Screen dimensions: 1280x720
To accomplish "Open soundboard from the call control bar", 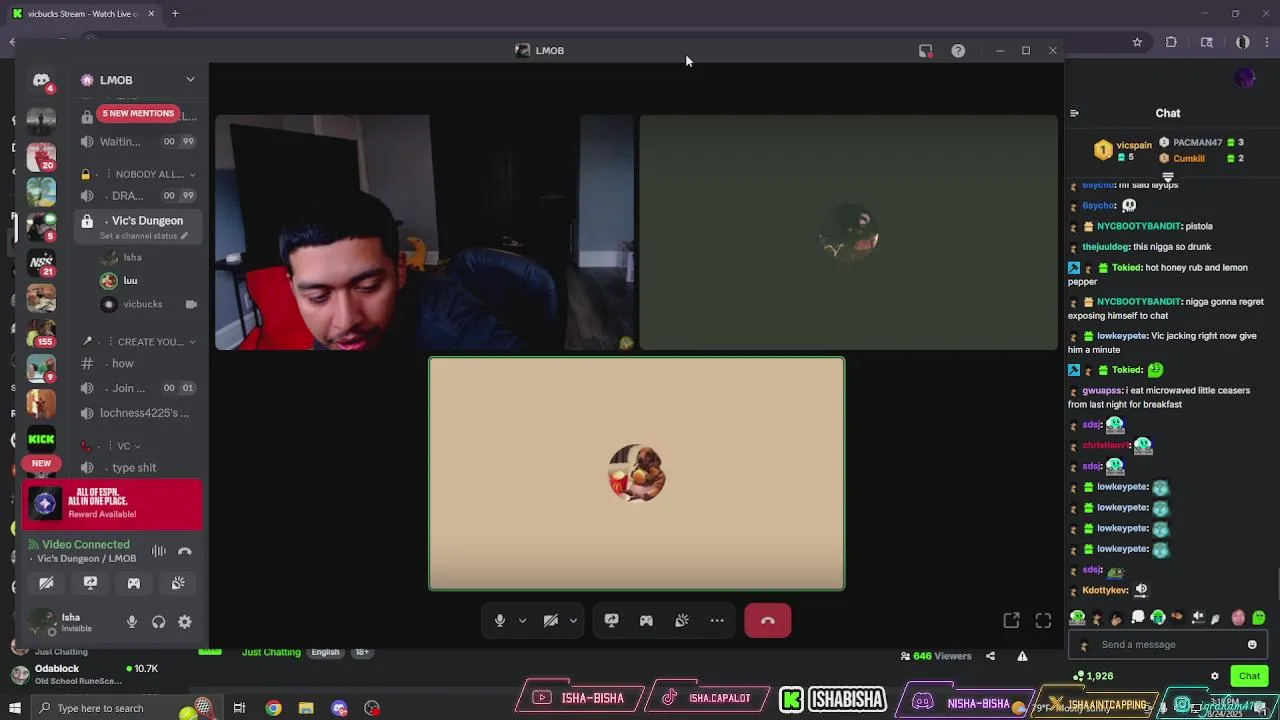I will [x=682, y=621].
